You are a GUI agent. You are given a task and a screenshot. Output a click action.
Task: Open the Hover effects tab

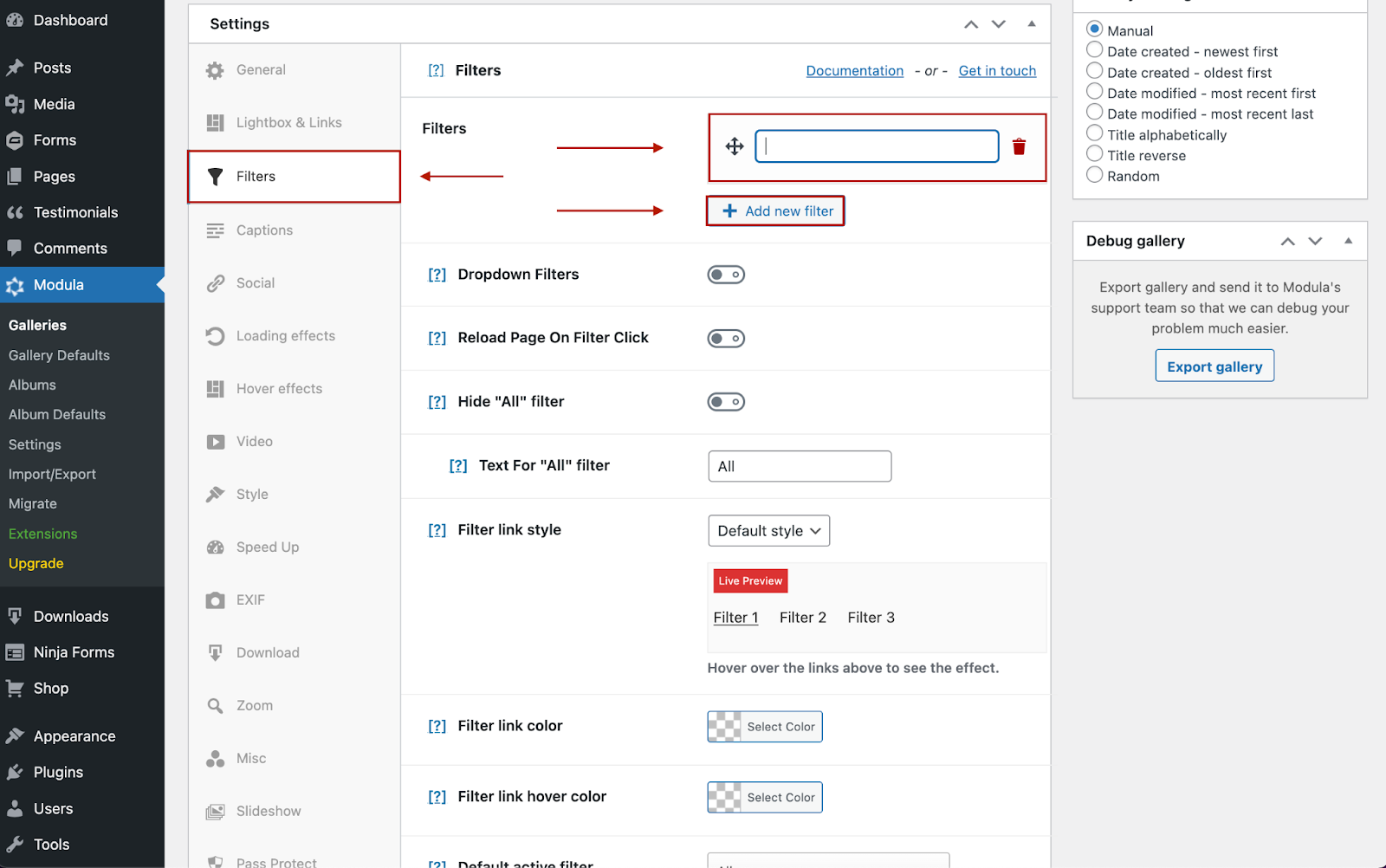tap(295, 389)
